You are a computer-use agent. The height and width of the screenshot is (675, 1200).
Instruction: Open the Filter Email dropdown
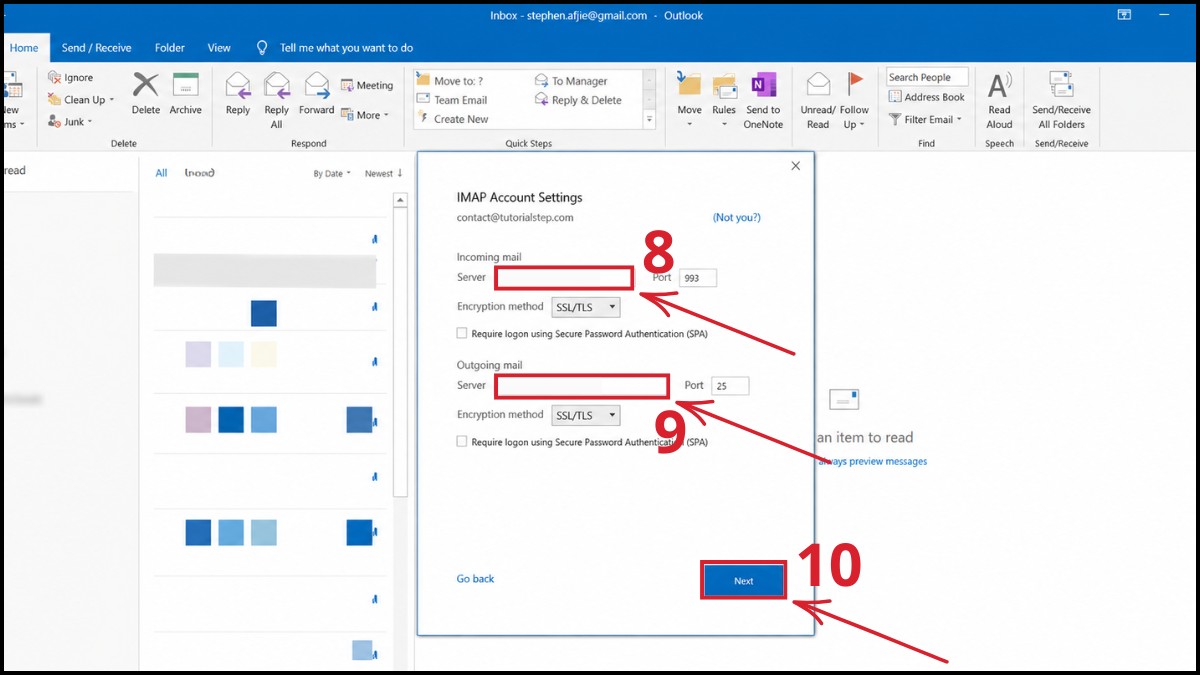point(925,119)
